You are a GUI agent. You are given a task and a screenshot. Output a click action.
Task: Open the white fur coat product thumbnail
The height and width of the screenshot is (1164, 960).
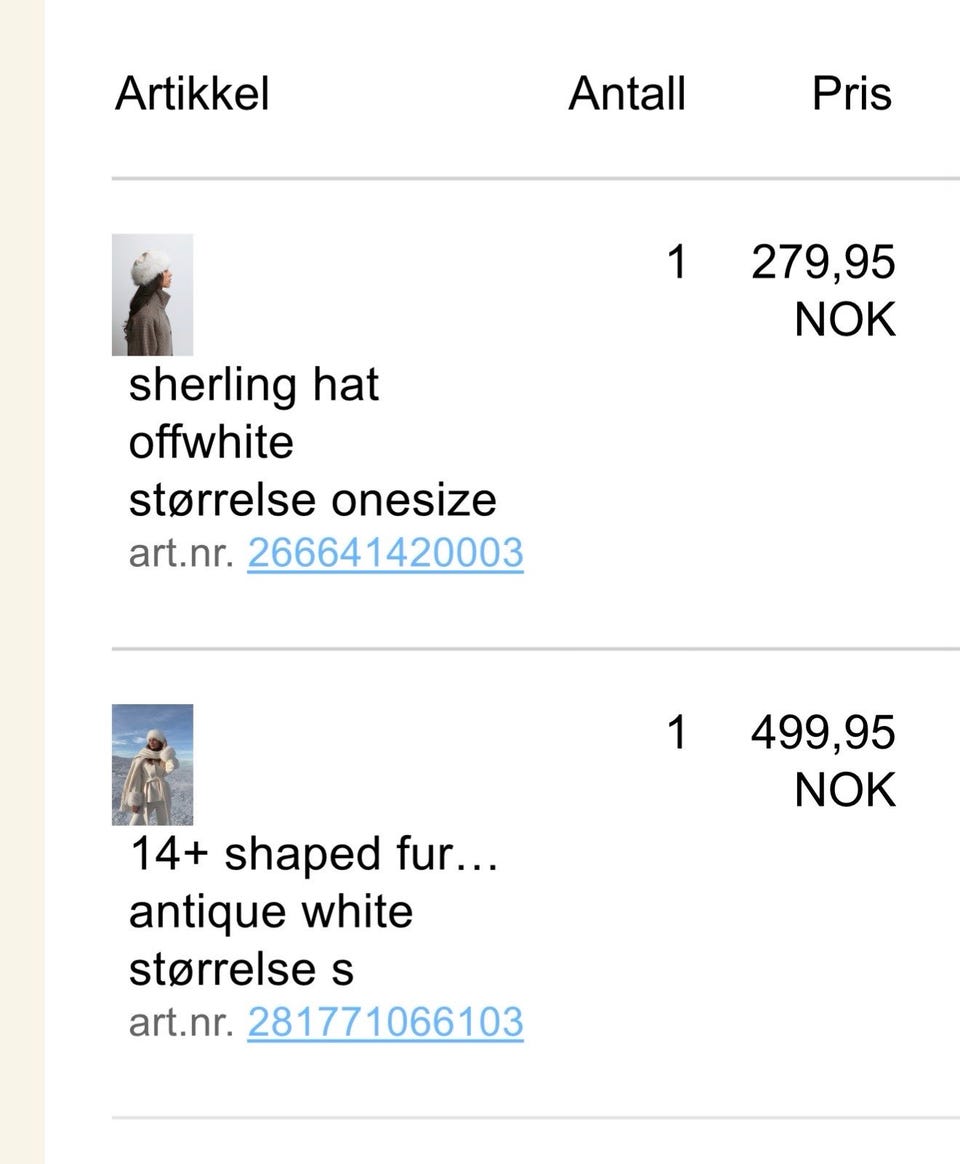pyautogui.click(x=152, y=765)
